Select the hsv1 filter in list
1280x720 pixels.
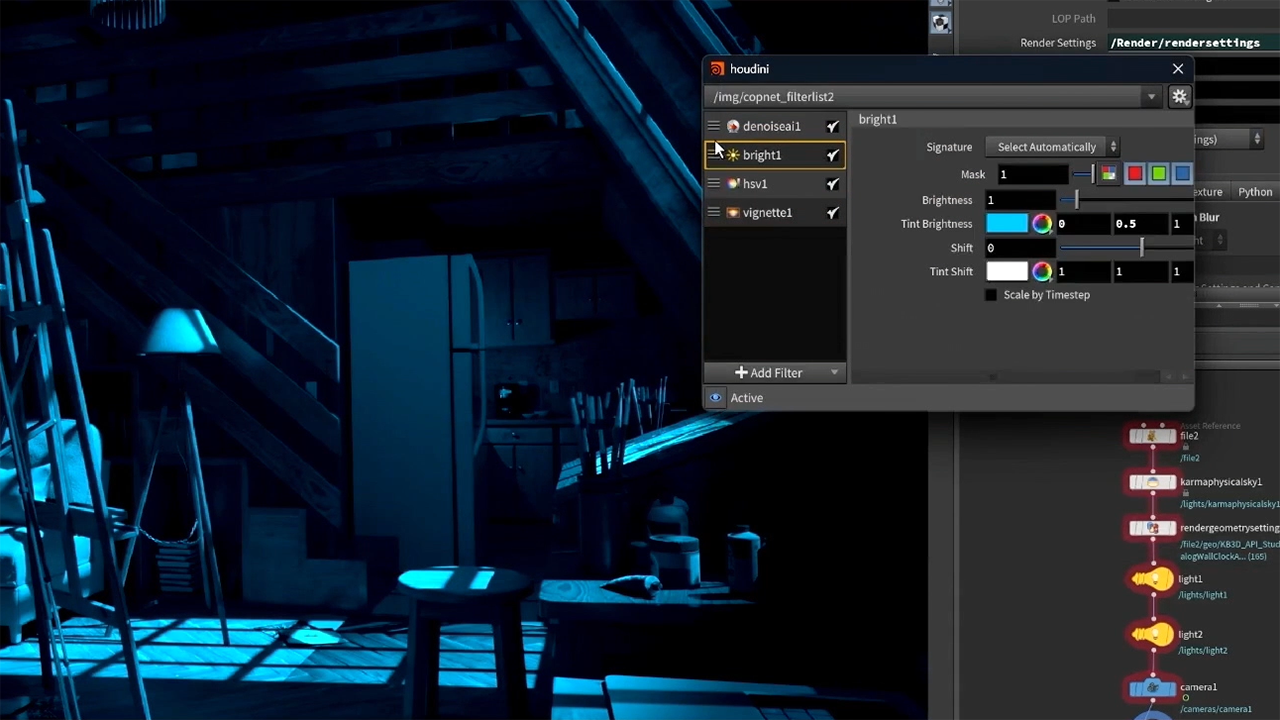point(755,184)
